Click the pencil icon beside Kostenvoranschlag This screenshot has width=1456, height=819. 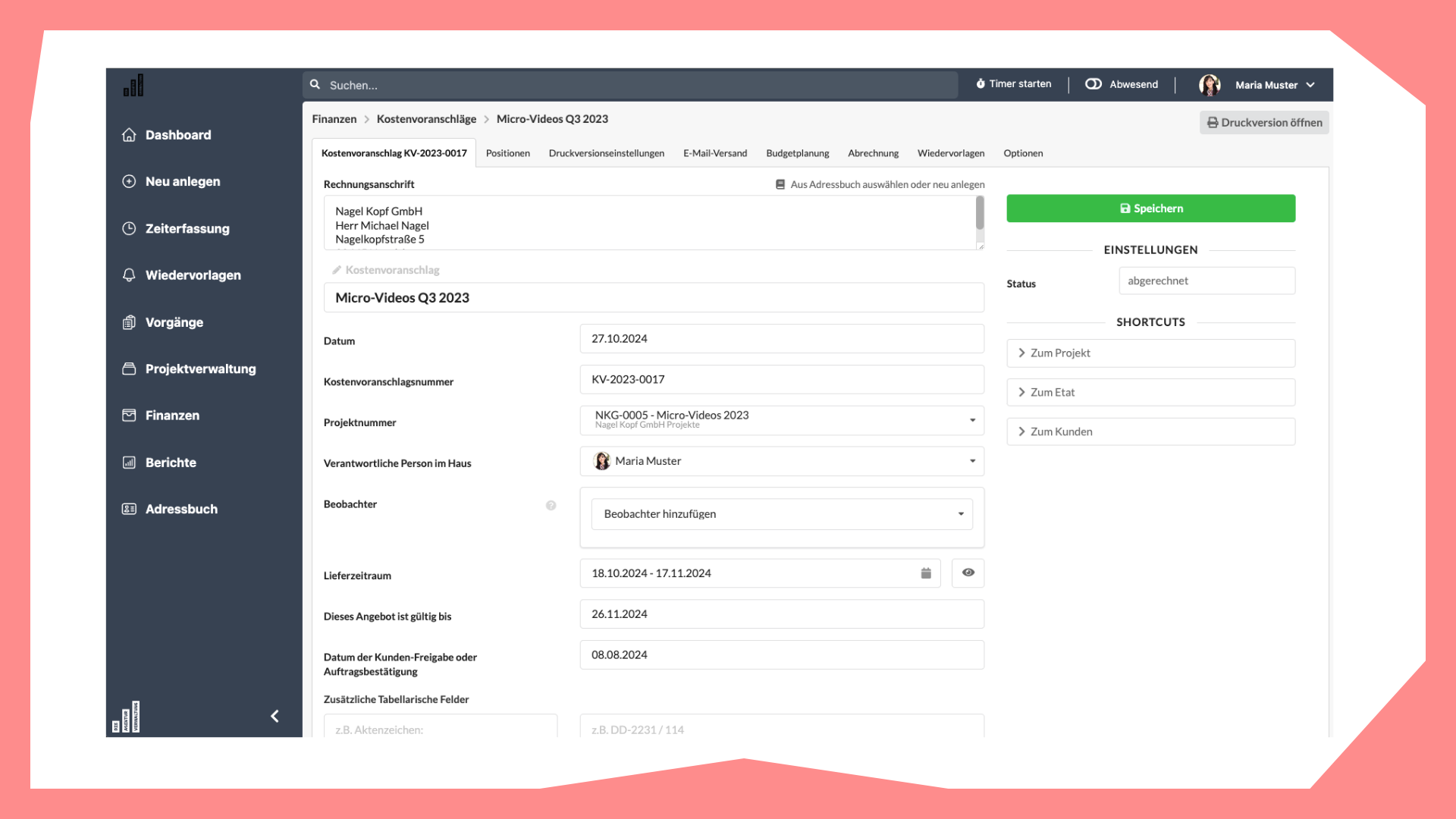(x=337, y=270)
